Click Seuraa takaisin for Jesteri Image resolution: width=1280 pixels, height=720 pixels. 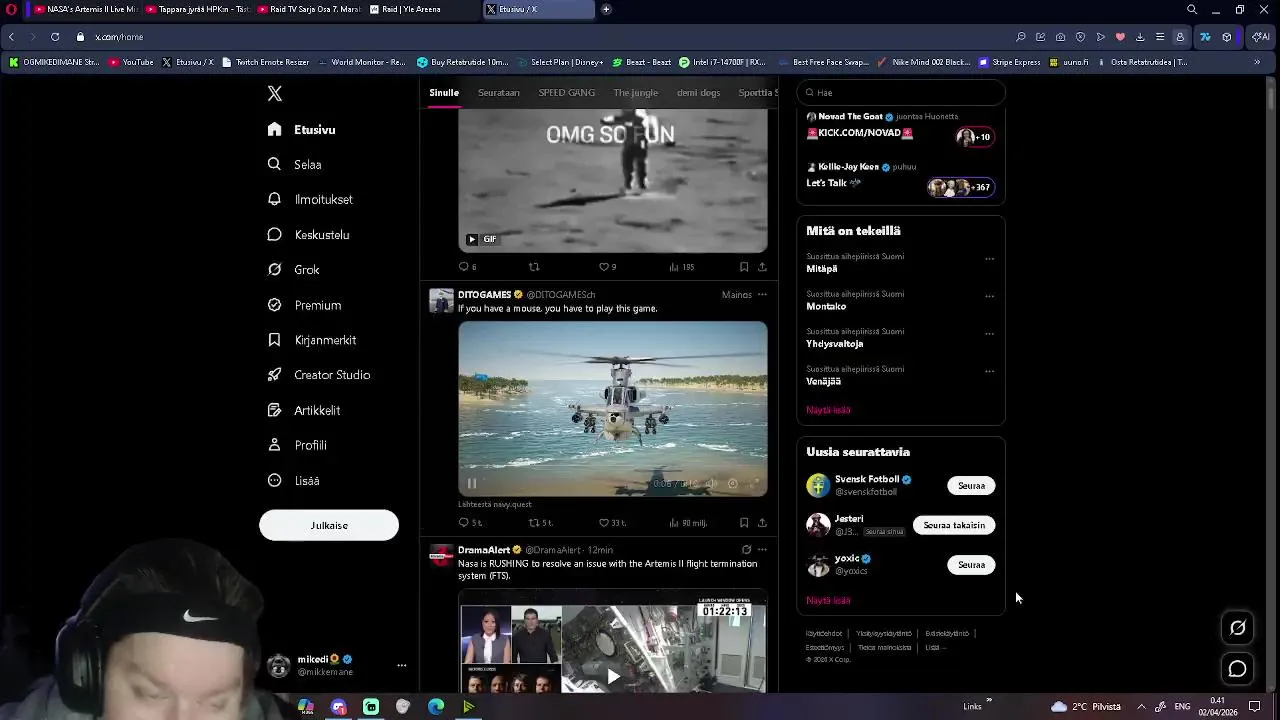pyautogui.click(x=954, y=525)
